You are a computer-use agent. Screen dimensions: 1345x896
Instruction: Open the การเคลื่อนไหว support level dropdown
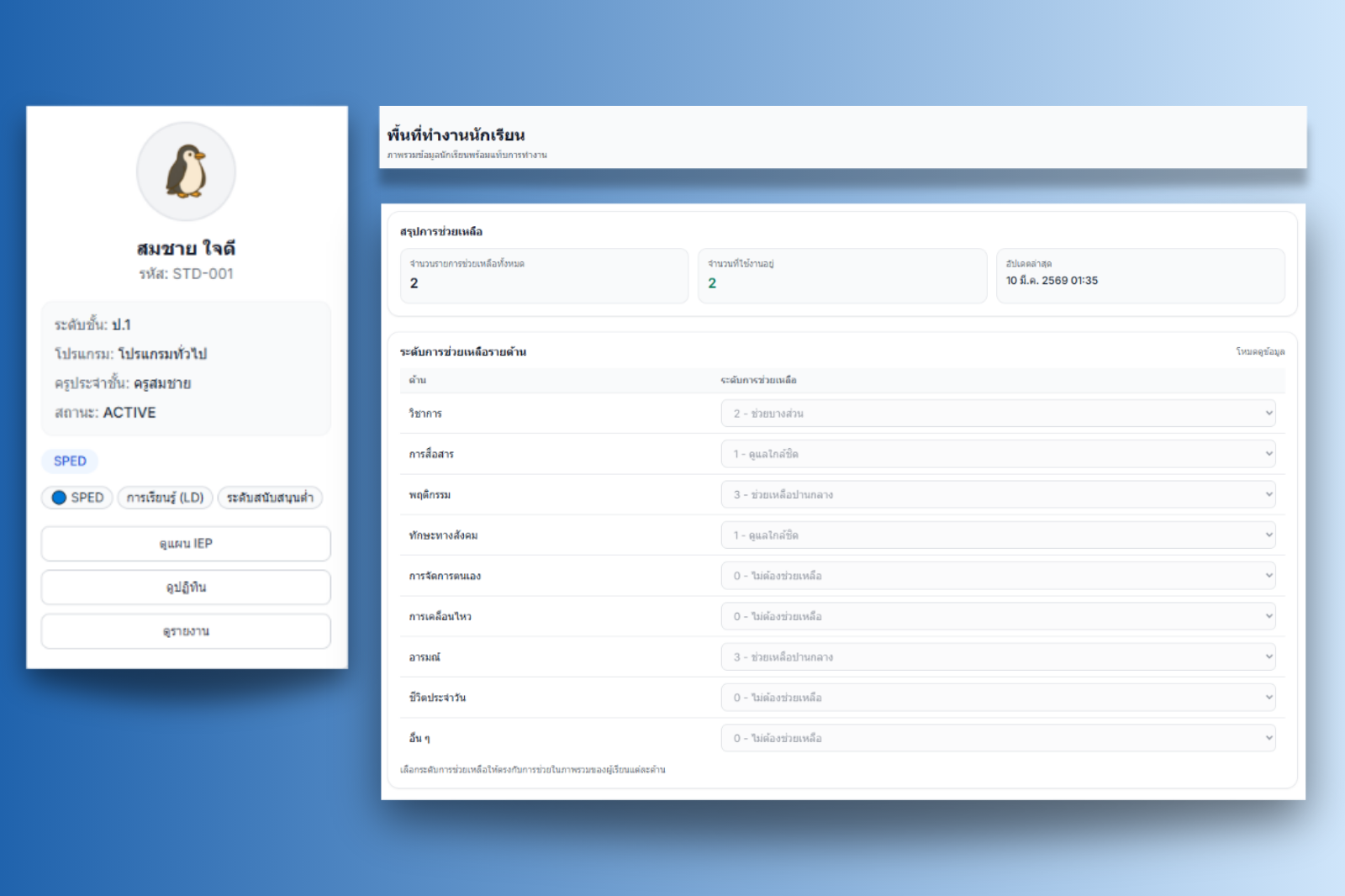pyautogui.click(x=998, y=616)
